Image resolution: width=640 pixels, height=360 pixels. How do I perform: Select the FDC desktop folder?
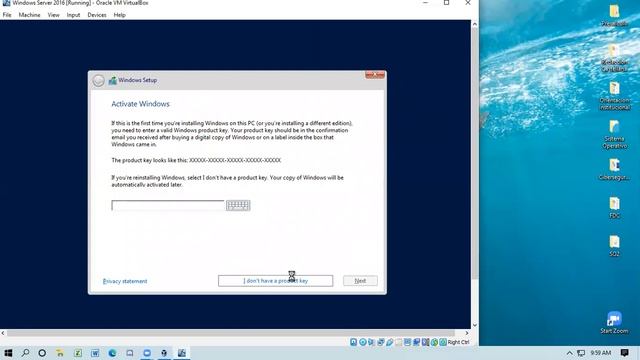(614, 208)
